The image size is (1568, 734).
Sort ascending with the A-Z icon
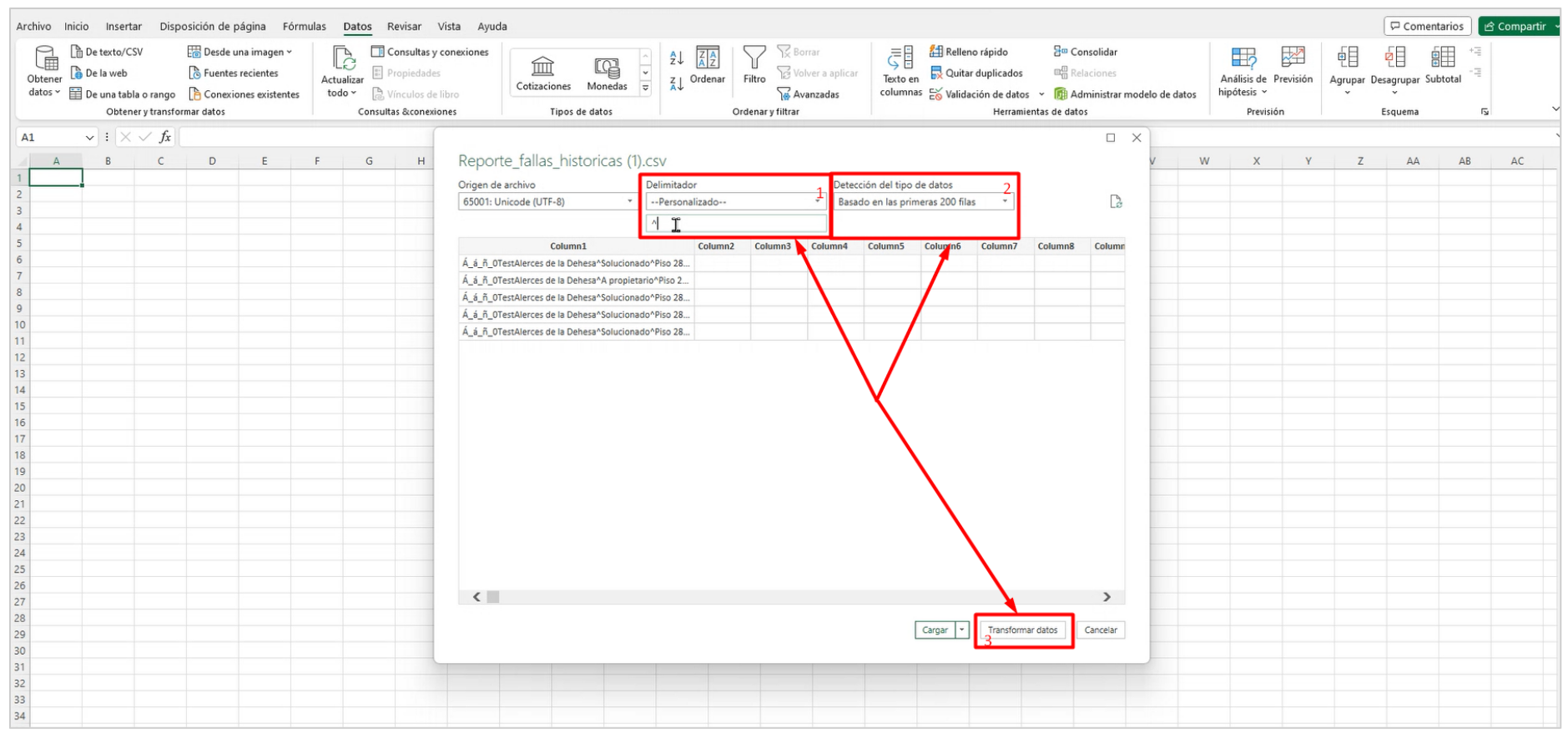pyautogui.click(x=677, y=58)
